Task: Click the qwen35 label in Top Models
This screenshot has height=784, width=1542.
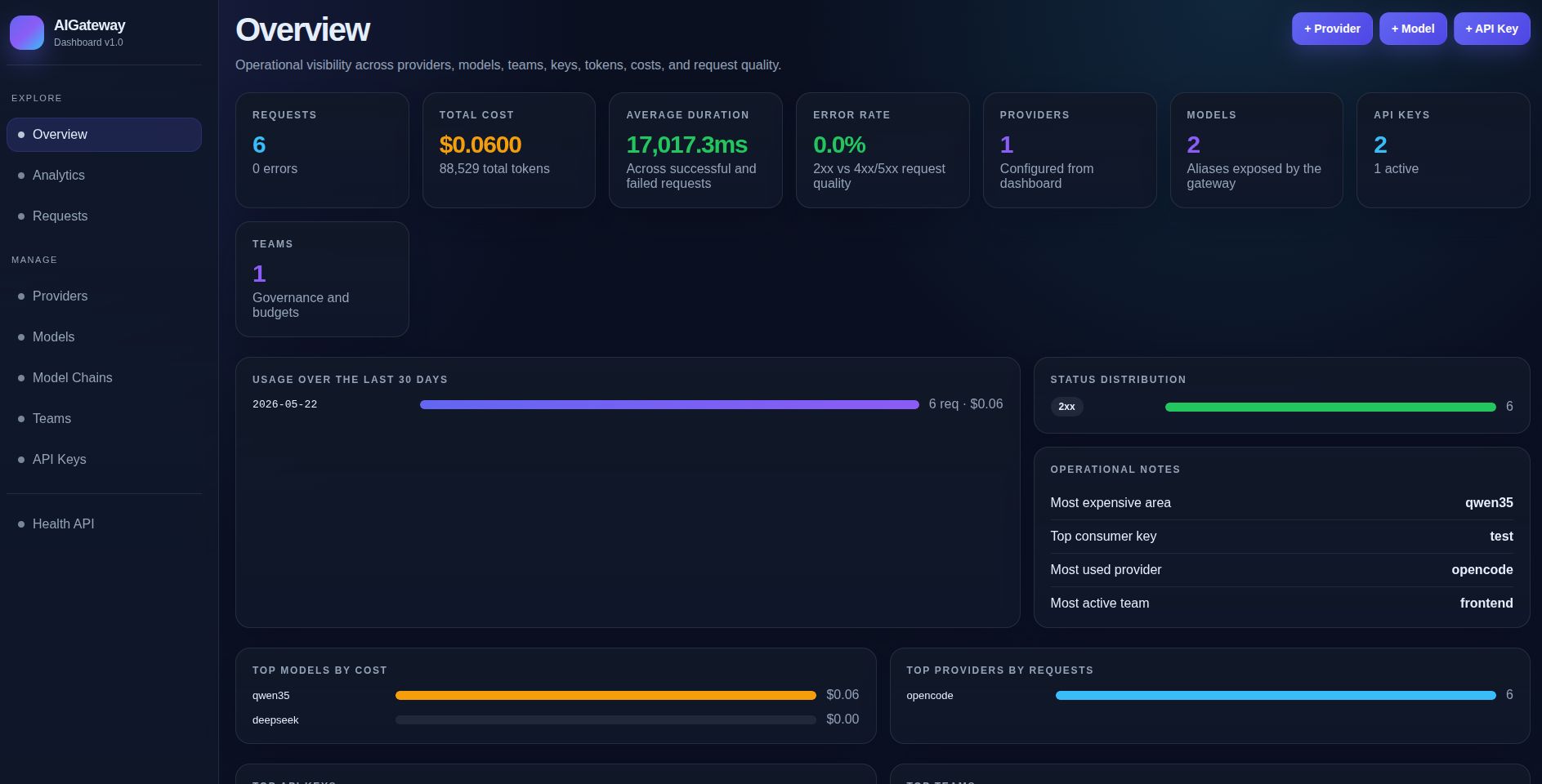Action: [271, 696]
